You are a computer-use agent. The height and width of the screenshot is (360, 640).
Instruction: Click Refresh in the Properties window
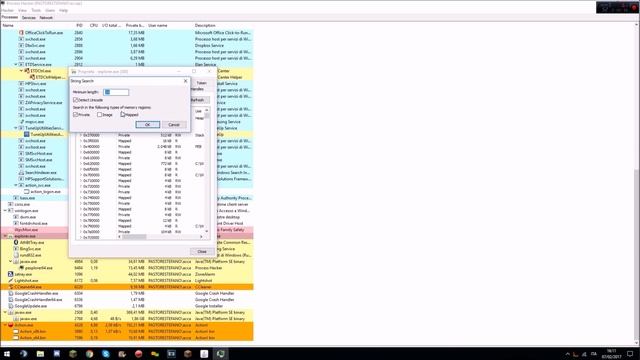198,100
